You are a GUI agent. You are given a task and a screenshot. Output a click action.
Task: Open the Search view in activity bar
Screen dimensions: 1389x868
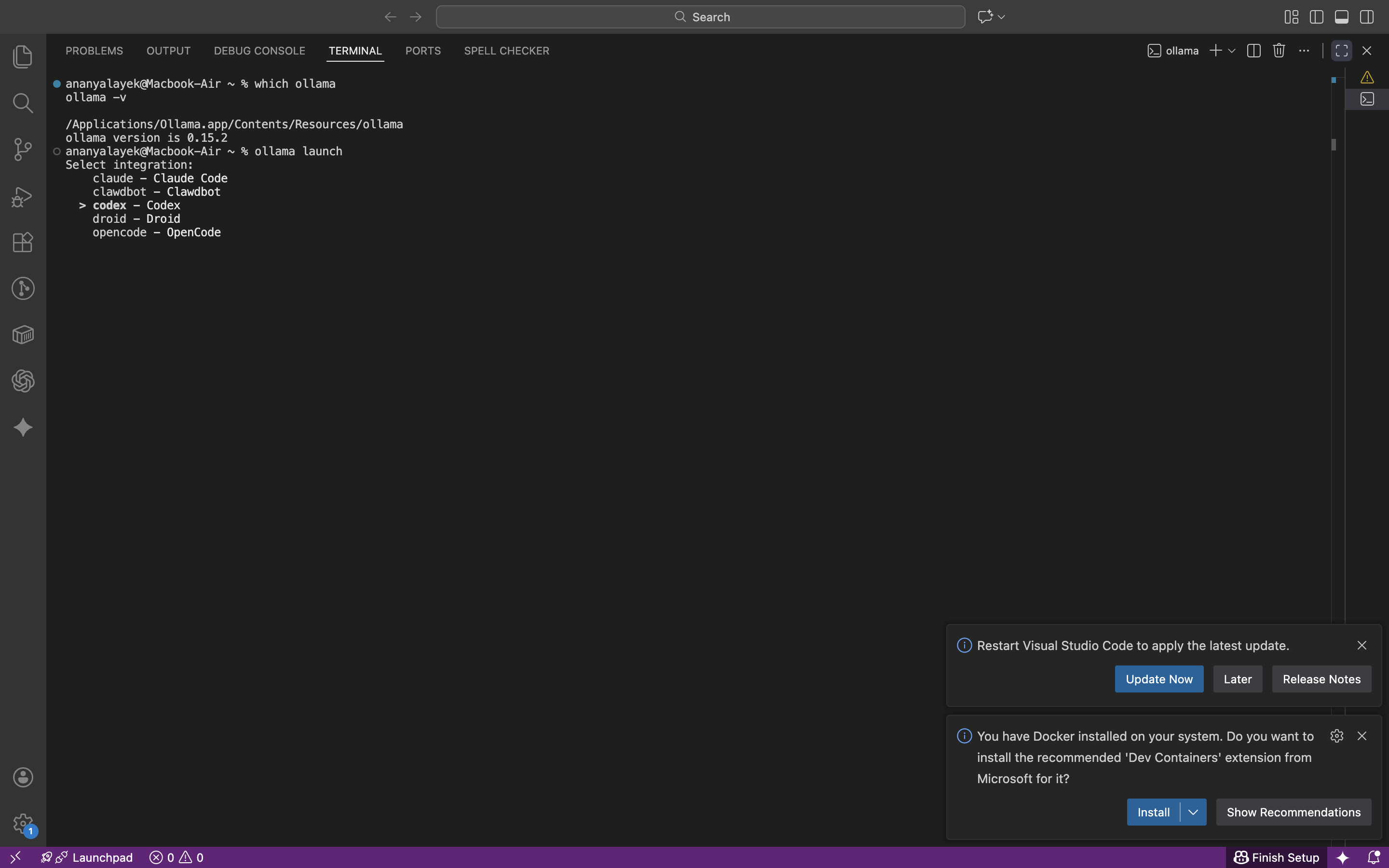[23, 103]
